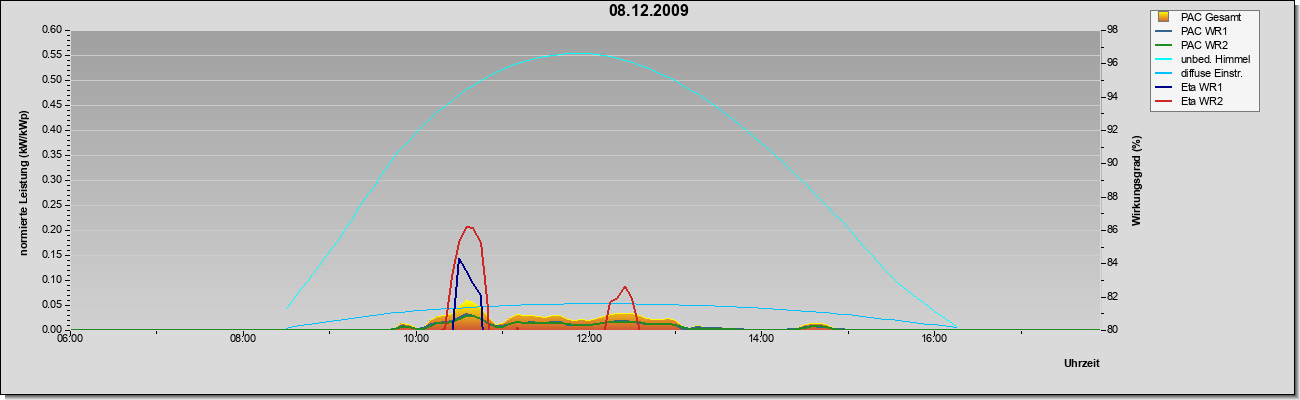Click the Uhrzeit axis title

1082,363
